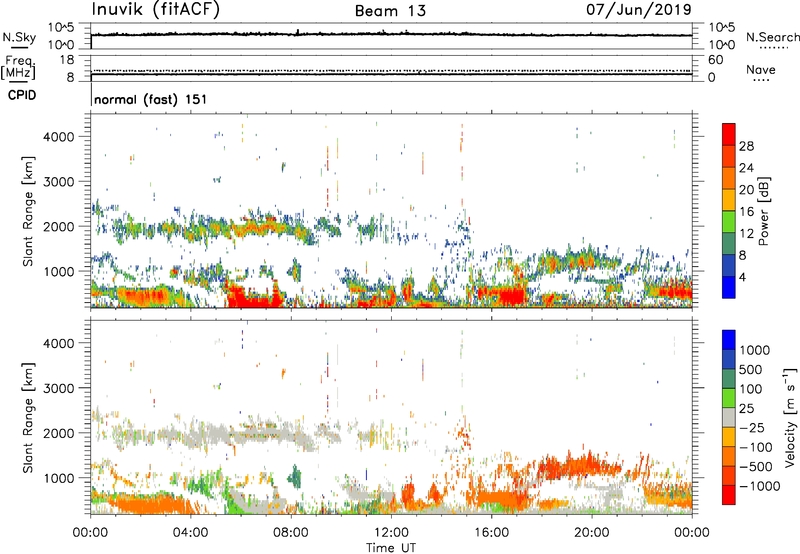
Task: Click the '18' frequency axis value
Action: [x=67, y=60]
